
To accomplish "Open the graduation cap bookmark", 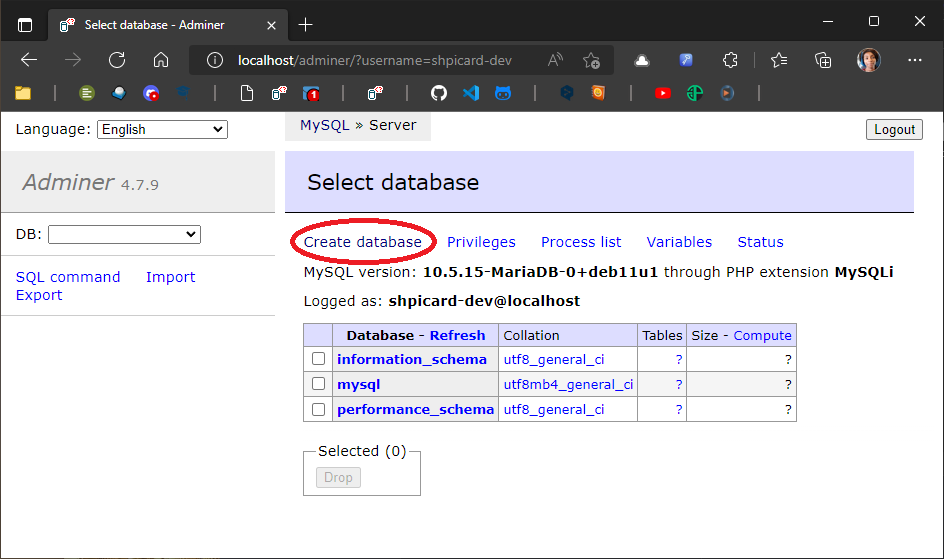I will tap(183, 92).
